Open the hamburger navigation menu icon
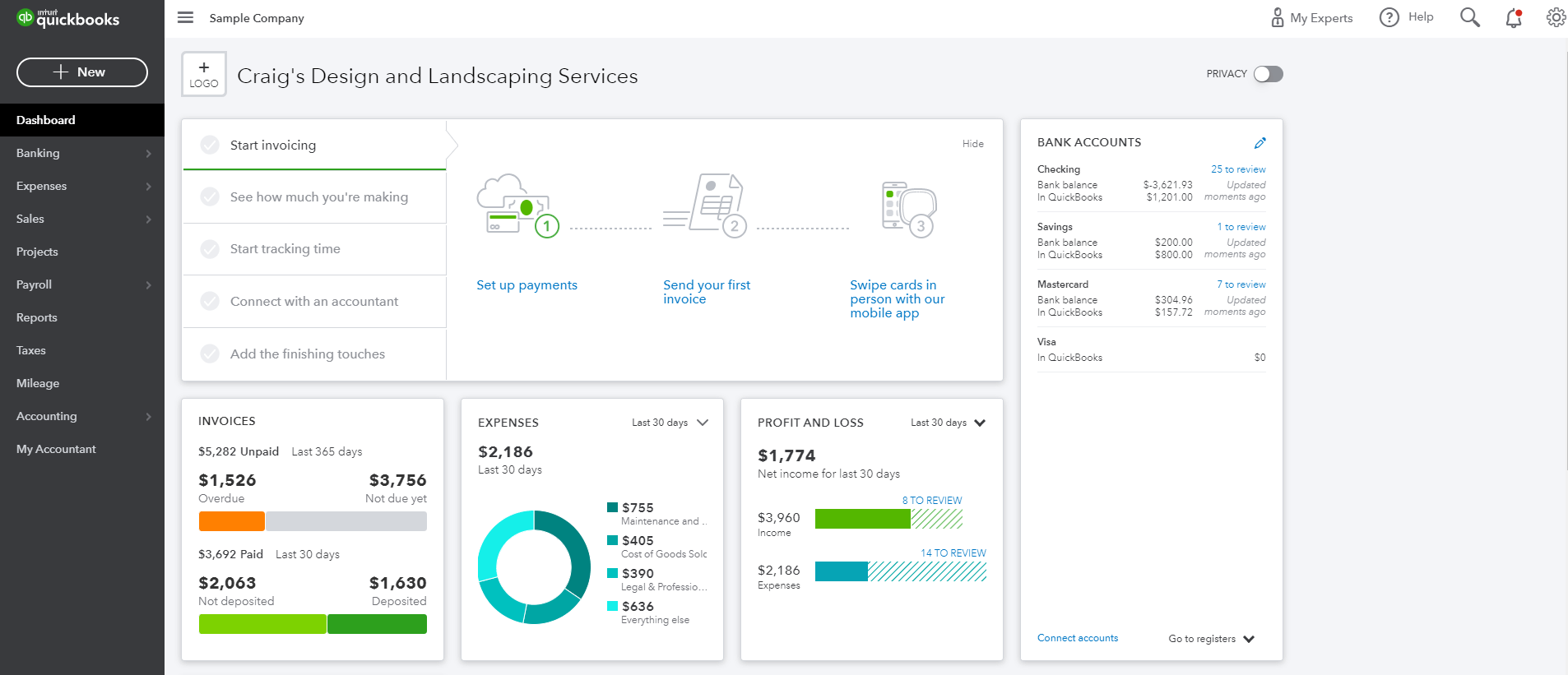The image size is (1568, 675). [185, 17]
